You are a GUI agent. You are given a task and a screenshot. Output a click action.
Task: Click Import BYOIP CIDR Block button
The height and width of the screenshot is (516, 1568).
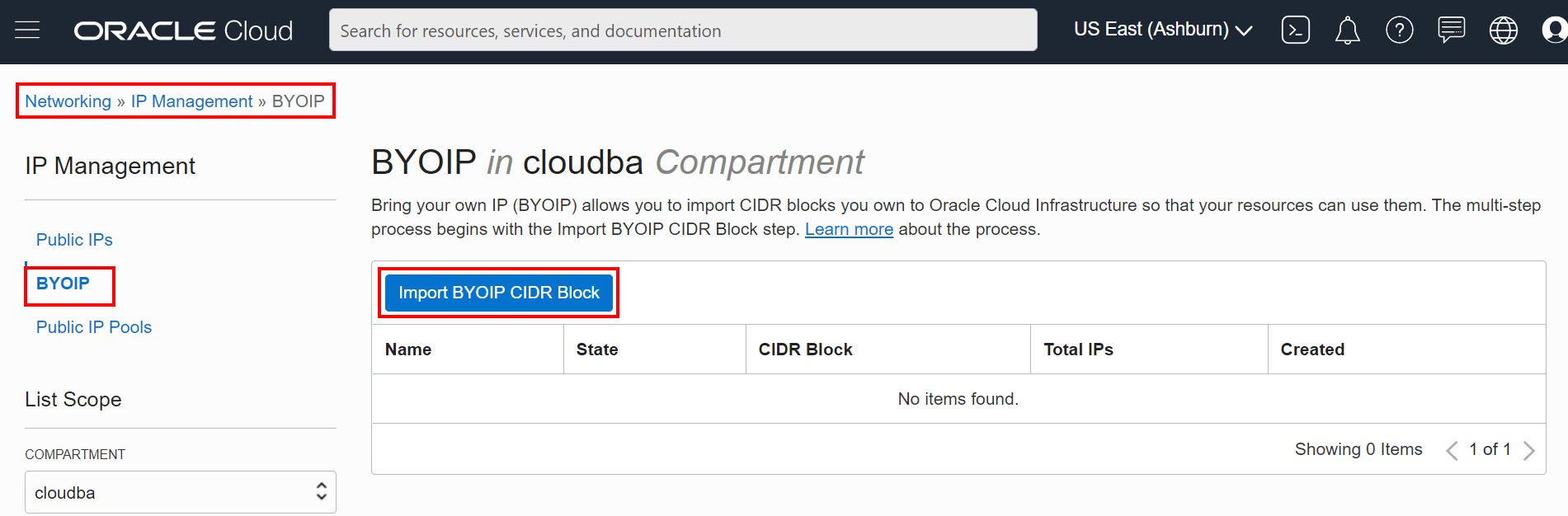point(498,293)
